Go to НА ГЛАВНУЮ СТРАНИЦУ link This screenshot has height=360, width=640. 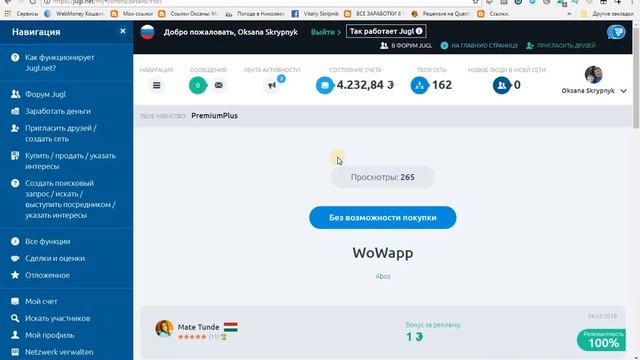pyautogui.click(x=479, y=46)
